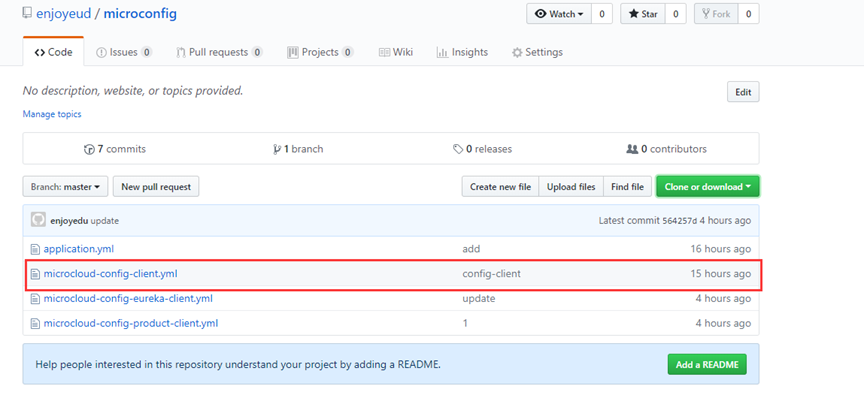Click the '16 hours ago' timestamp
The height and width of the screenshot is (395, 864).
pyautogui.click(x=721, y=249)
